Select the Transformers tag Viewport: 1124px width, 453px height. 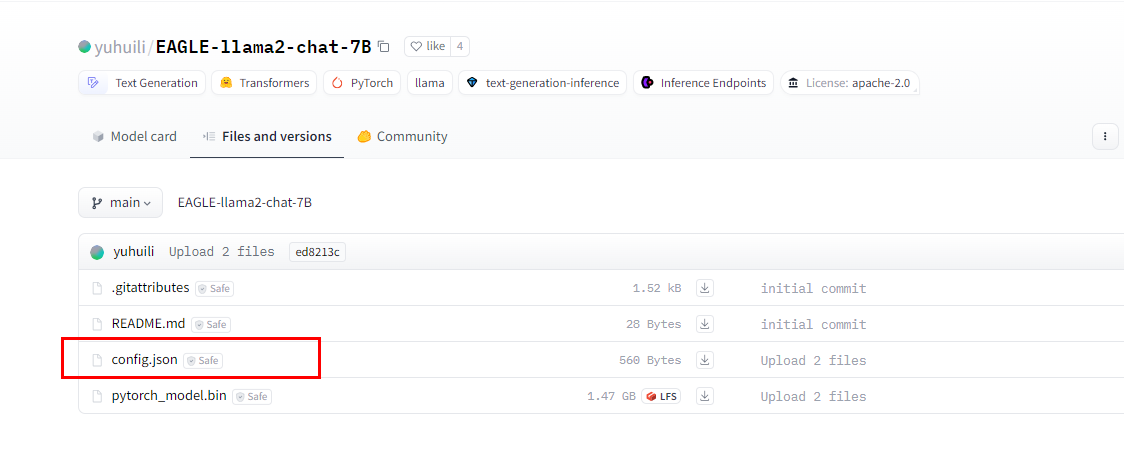point(265,82)
